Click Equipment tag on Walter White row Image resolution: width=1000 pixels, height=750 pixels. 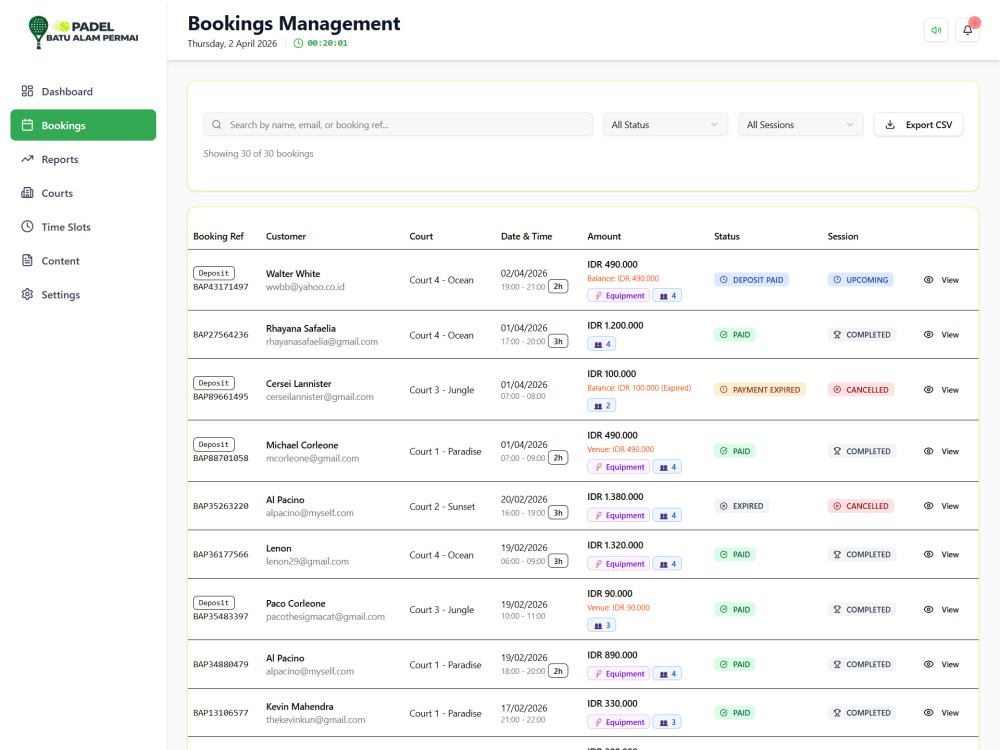(x=619, y=296)
